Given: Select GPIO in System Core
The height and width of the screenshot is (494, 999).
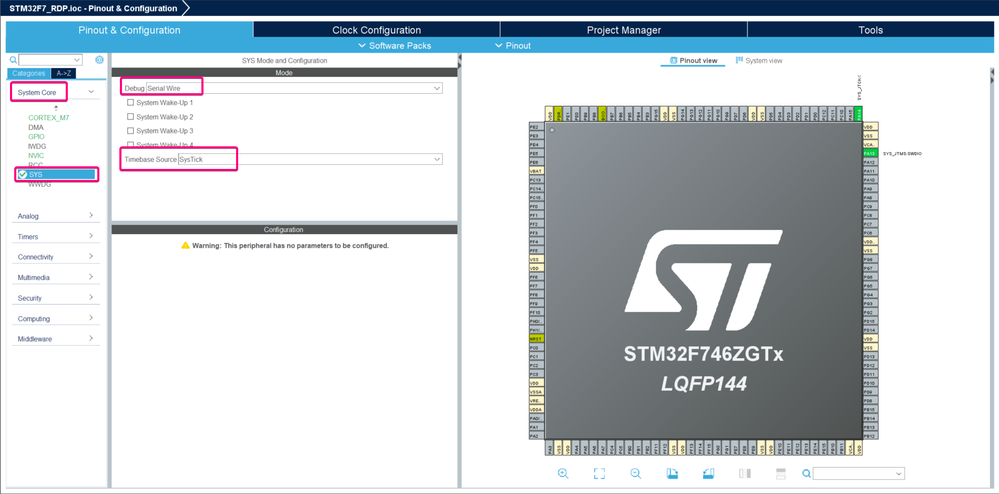Looking at the screenshot, I should [36, 136].
